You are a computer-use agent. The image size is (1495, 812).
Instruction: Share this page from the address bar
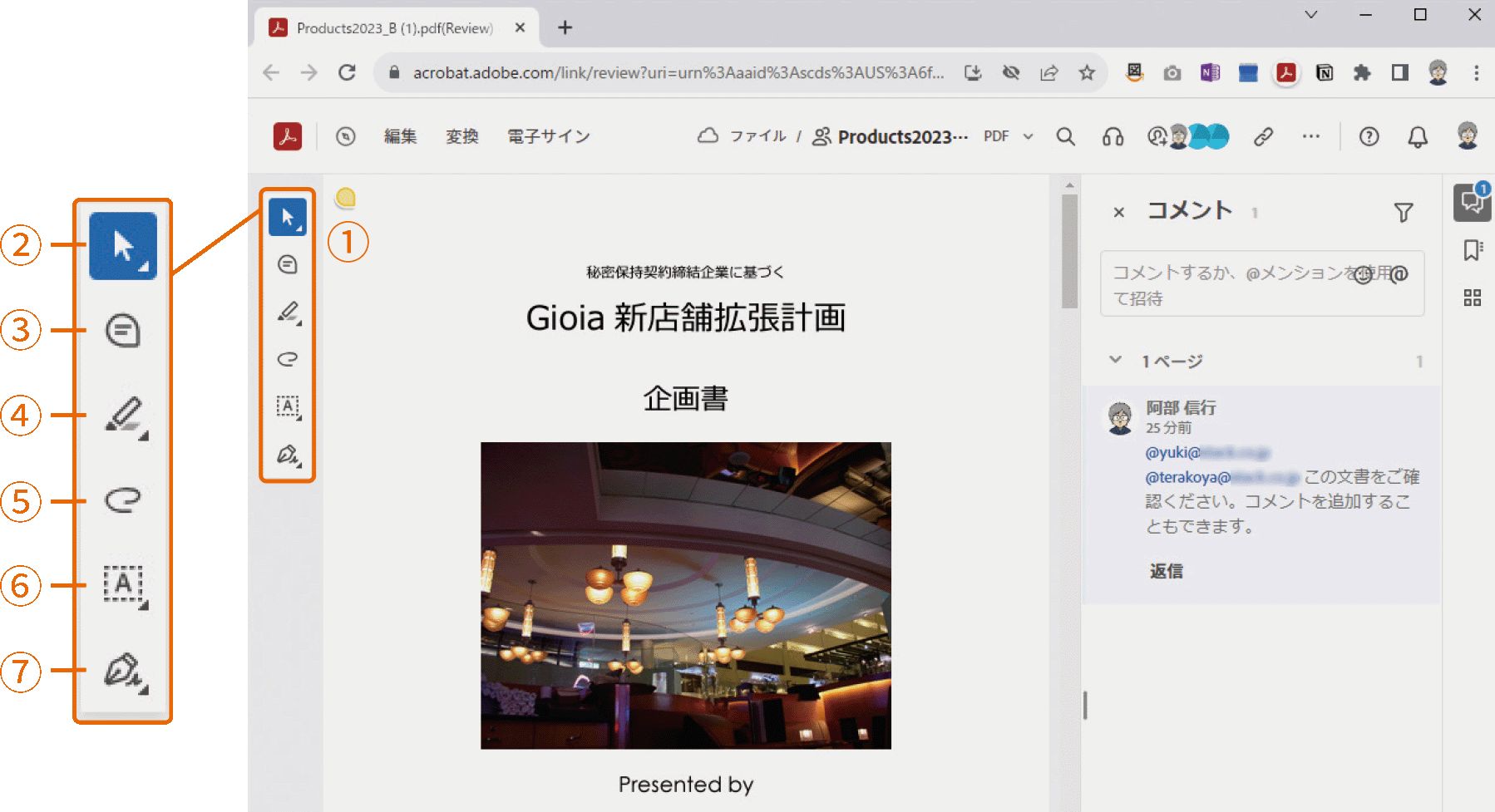coord(1048,73)
